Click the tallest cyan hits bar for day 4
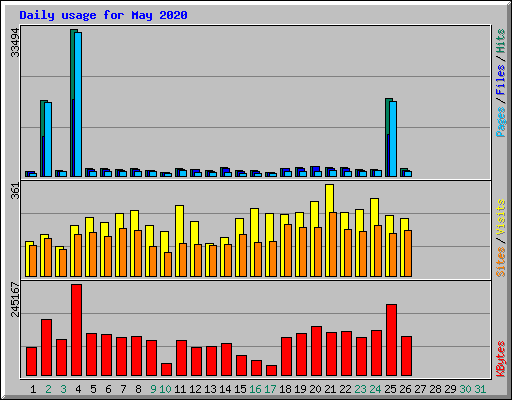The height and width of the screenshot is (400, 512). point(78,104)
